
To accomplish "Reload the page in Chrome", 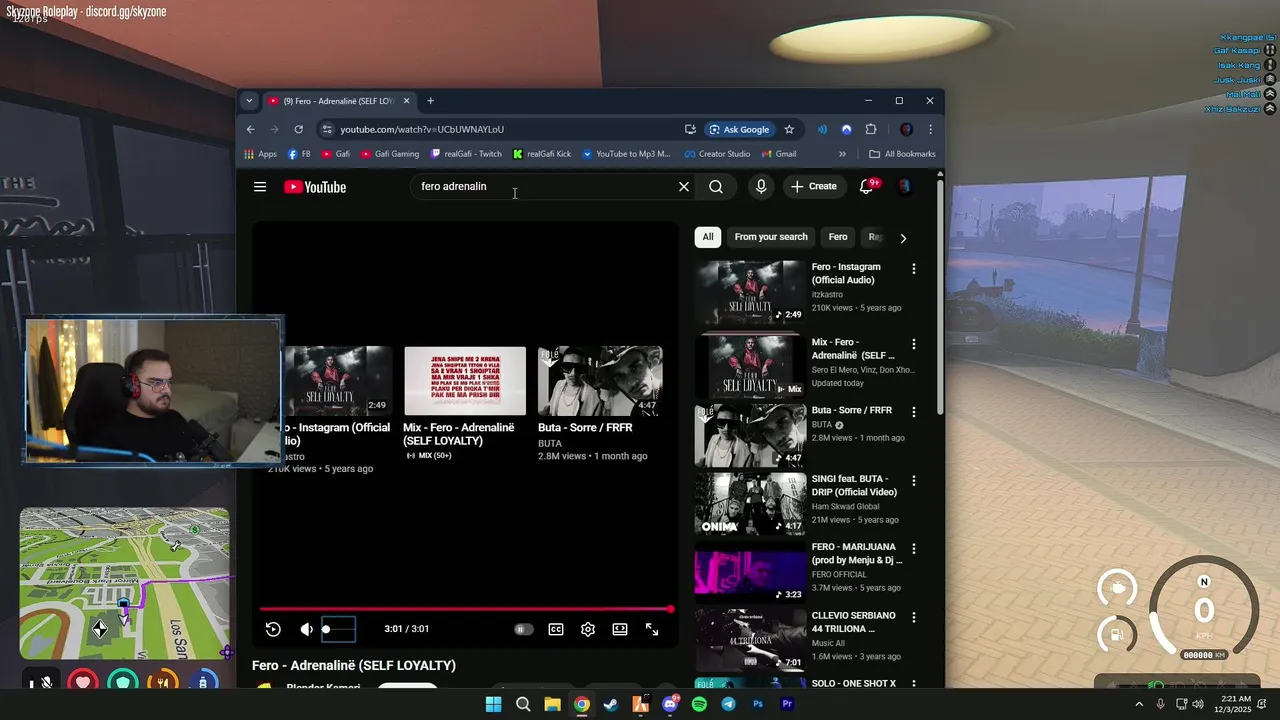I will click(x=298, y=129).
